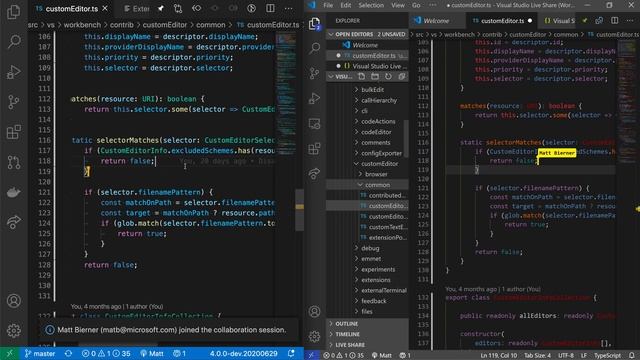Screen dimensions: 640x360
Task: Click open changes icon in left editor toolbar
Action: [197, 9]
